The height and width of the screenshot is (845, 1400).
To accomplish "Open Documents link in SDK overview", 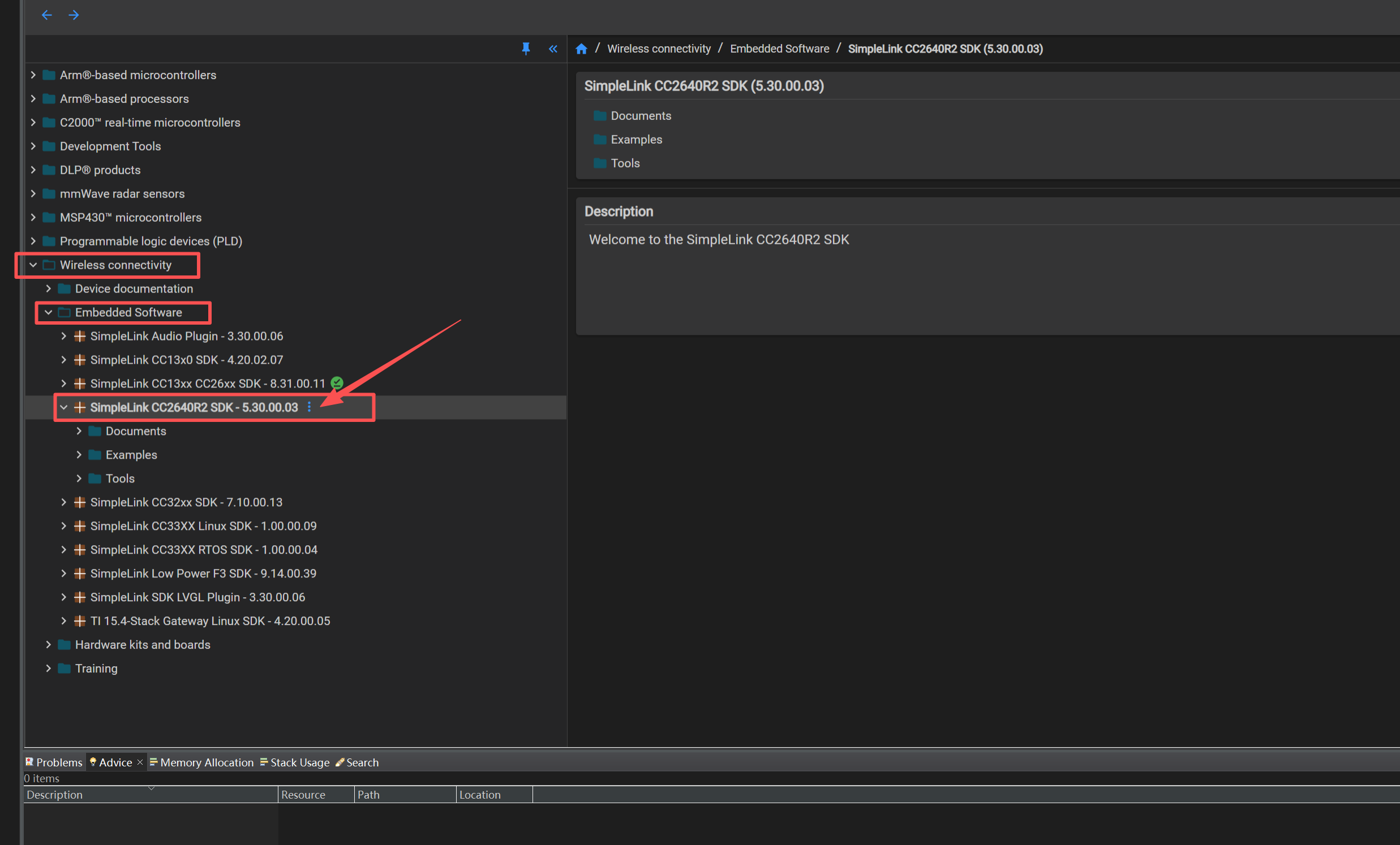I will (641, 116).
